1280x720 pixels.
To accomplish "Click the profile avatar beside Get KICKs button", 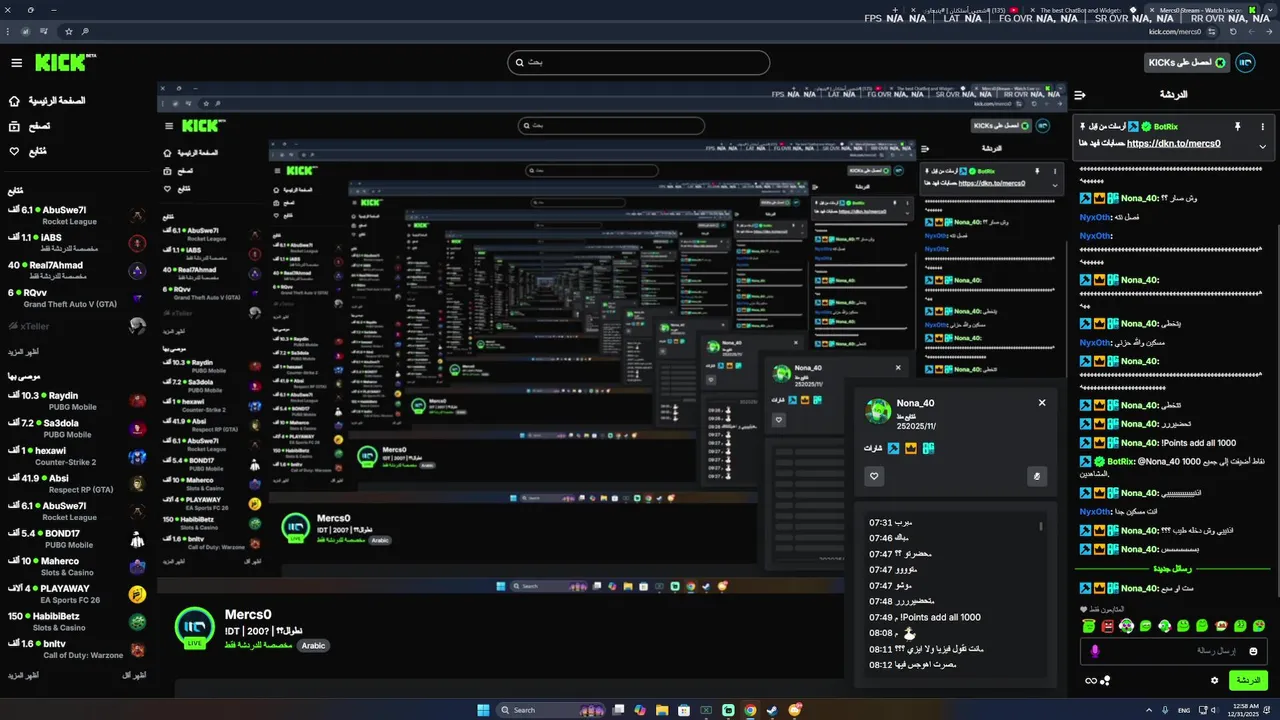I will coord(1245,63).
